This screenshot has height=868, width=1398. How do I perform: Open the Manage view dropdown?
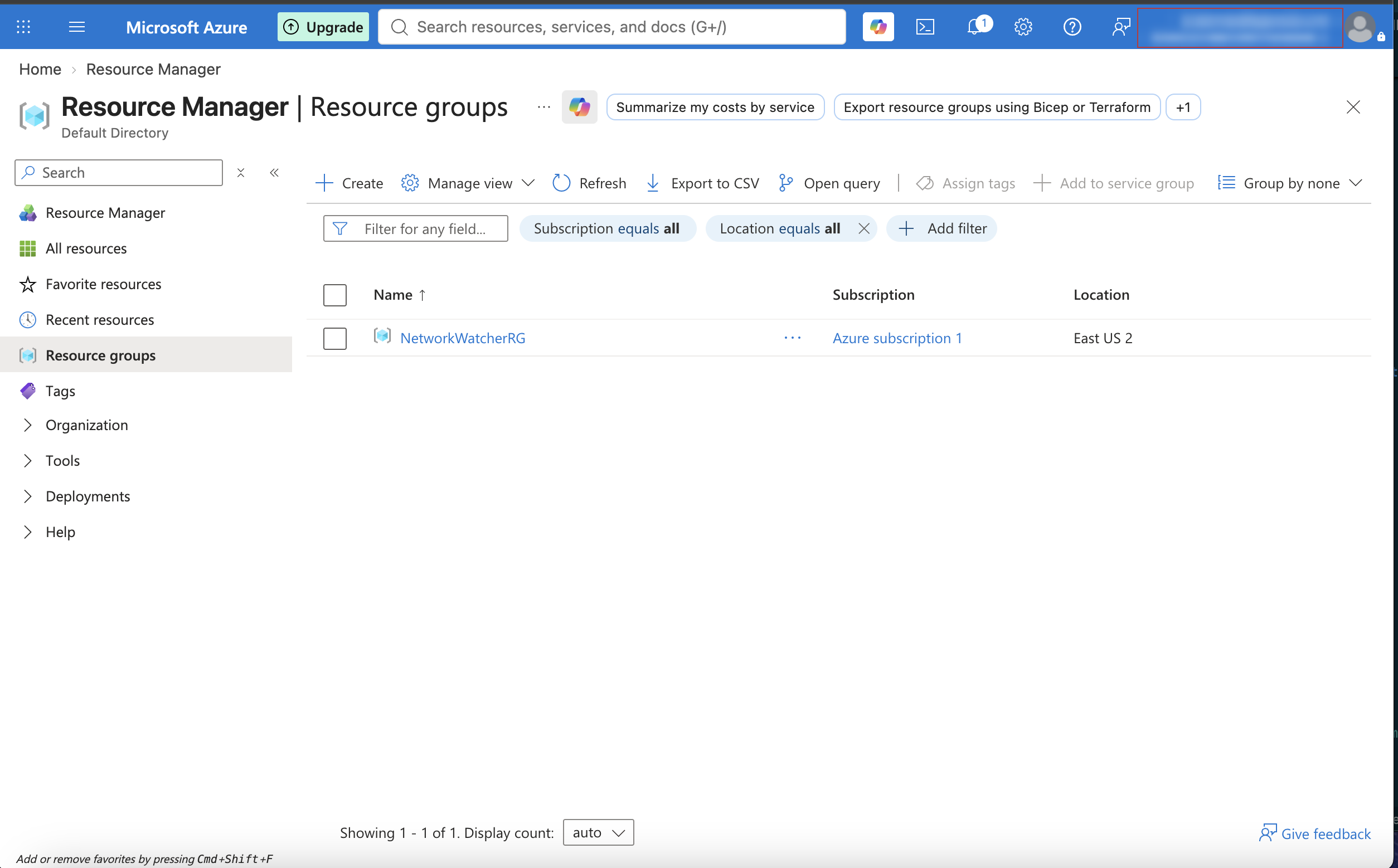coord(468,183)
